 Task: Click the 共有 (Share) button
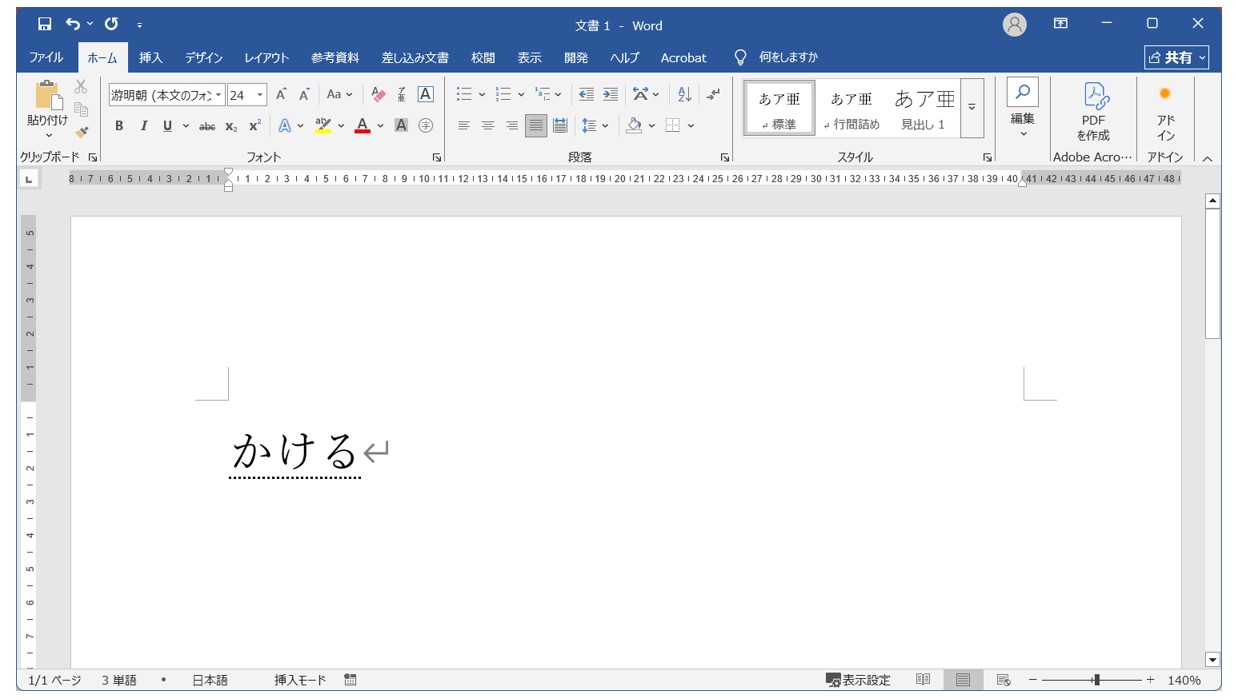click(1177, 58)
